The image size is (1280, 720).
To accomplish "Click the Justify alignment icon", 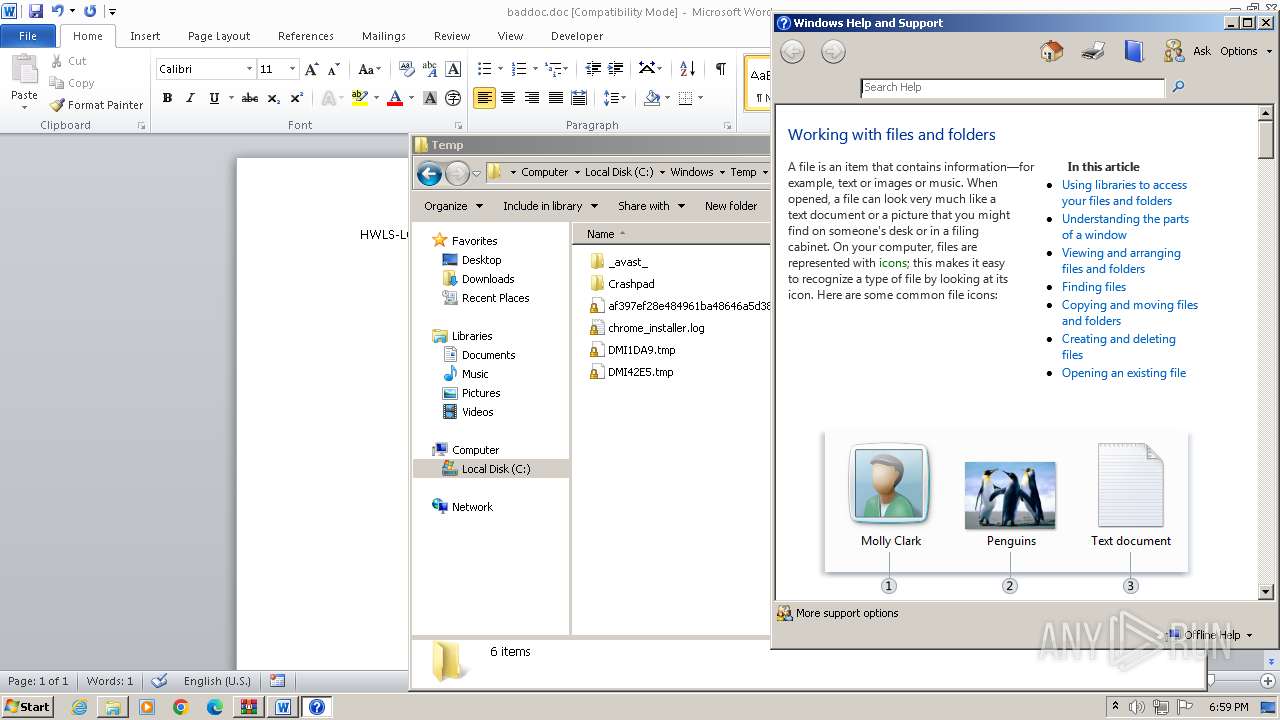I will click(x=555, y=98).
